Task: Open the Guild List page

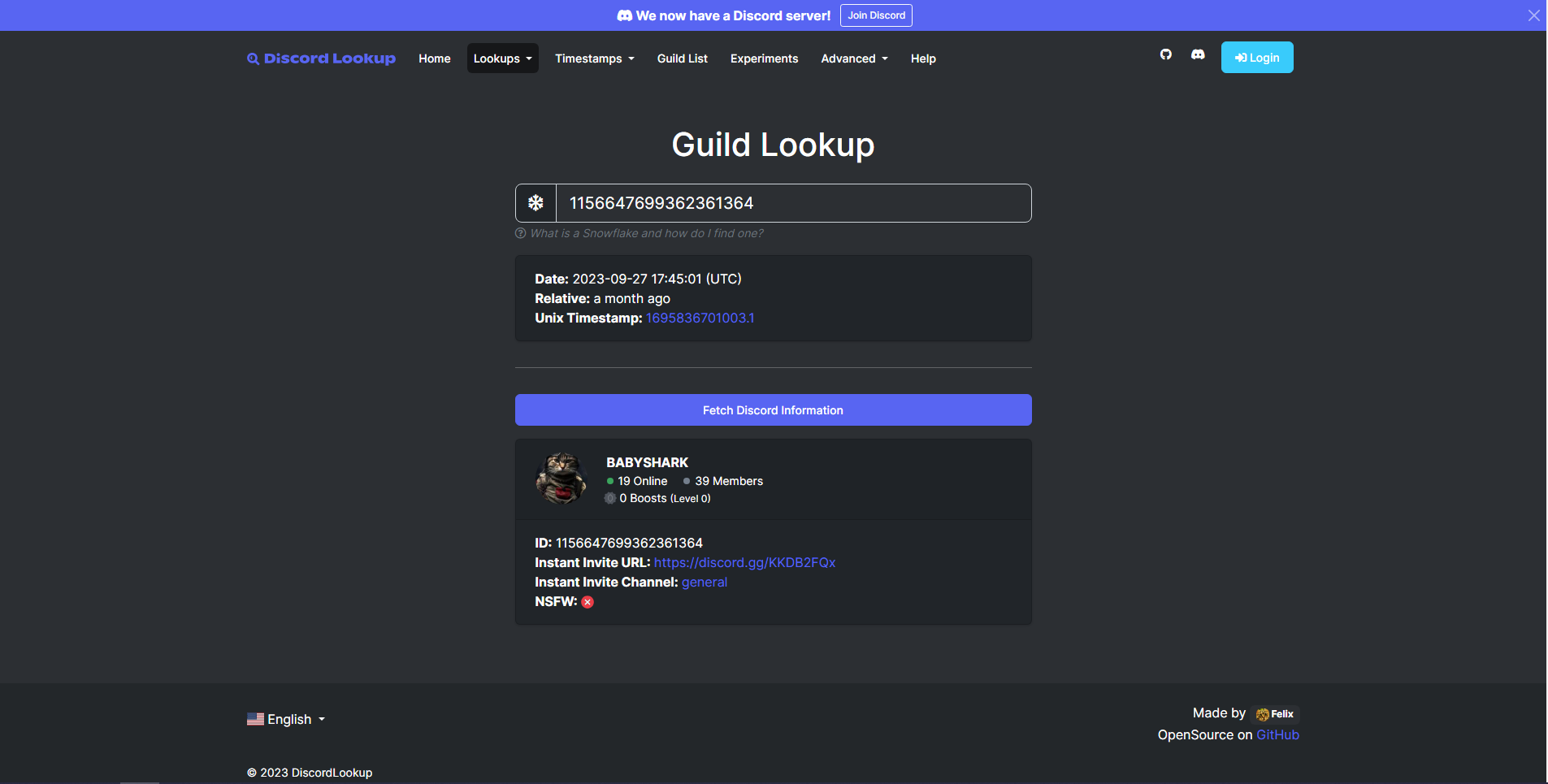Action: pos(683,58)
